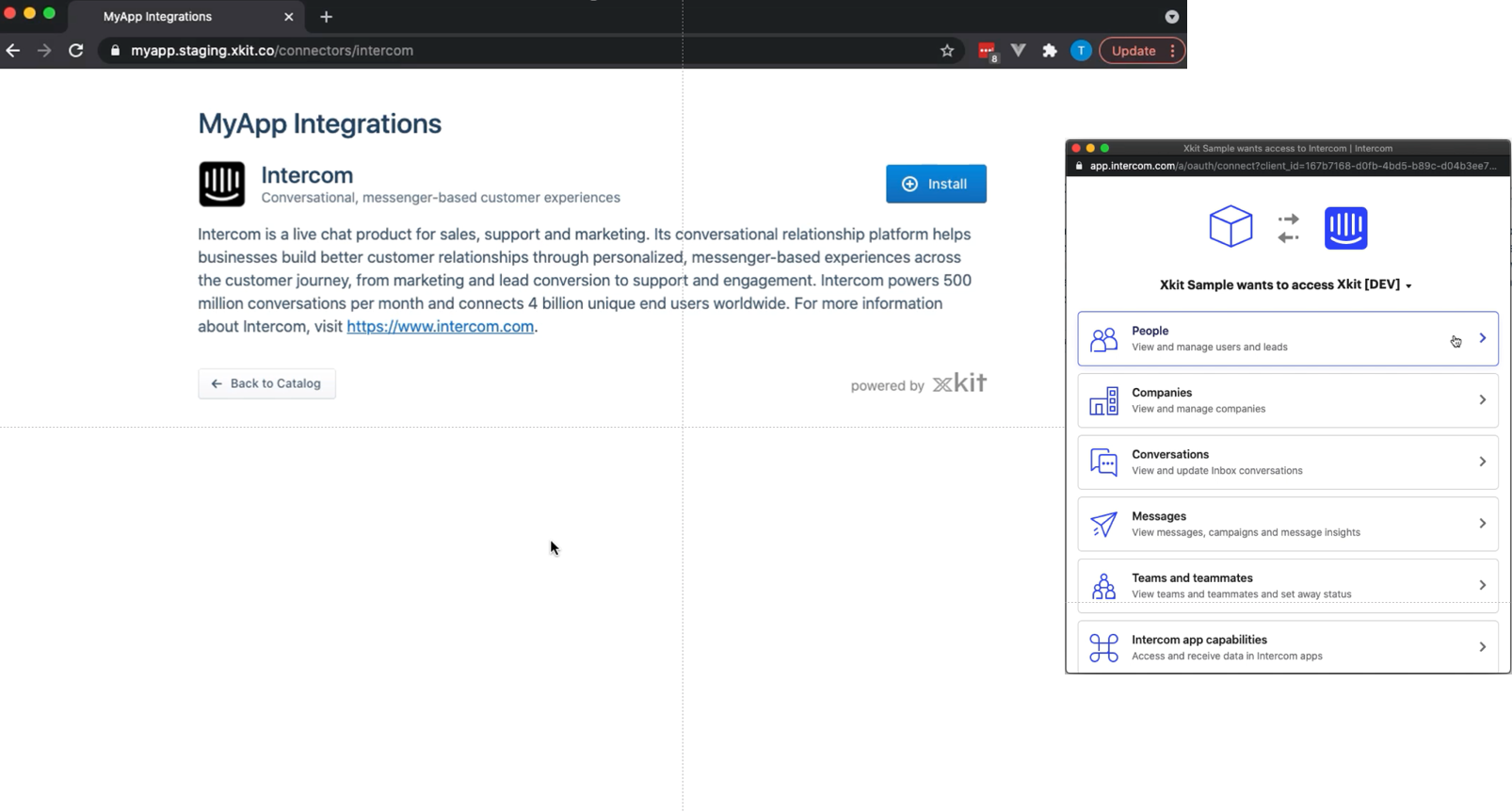Click 'View teams and teammates and set away status'
Image resolution: width=1512 pixels, height=812 pixels.
coord(1242,594)
